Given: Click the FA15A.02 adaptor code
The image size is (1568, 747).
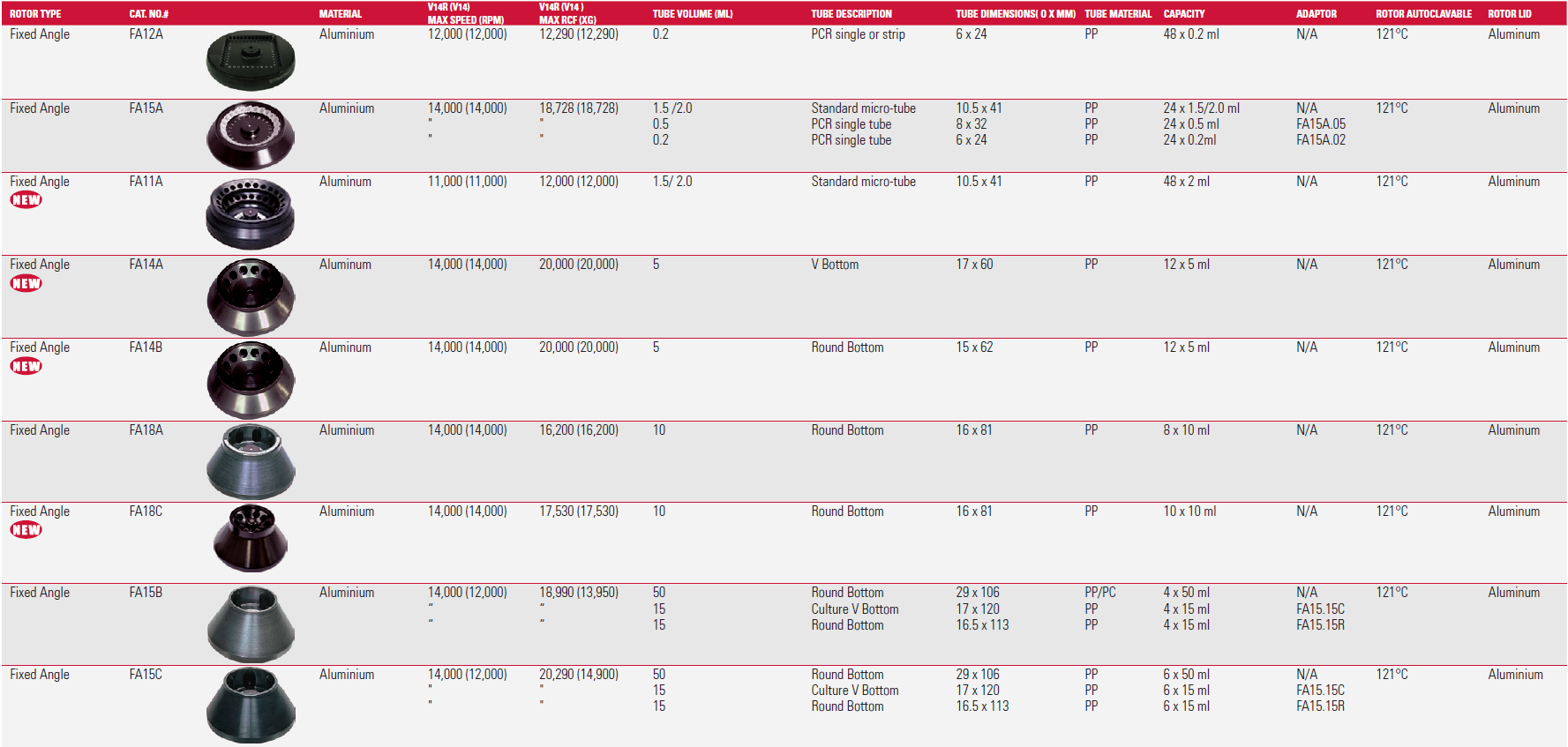Looking at the screenshot, I should point(1320,140).
